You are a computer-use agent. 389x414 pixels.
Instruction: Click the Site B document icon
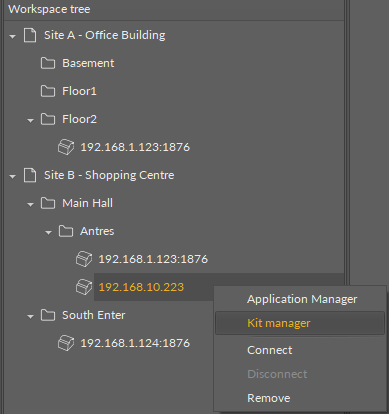[30, 175]
